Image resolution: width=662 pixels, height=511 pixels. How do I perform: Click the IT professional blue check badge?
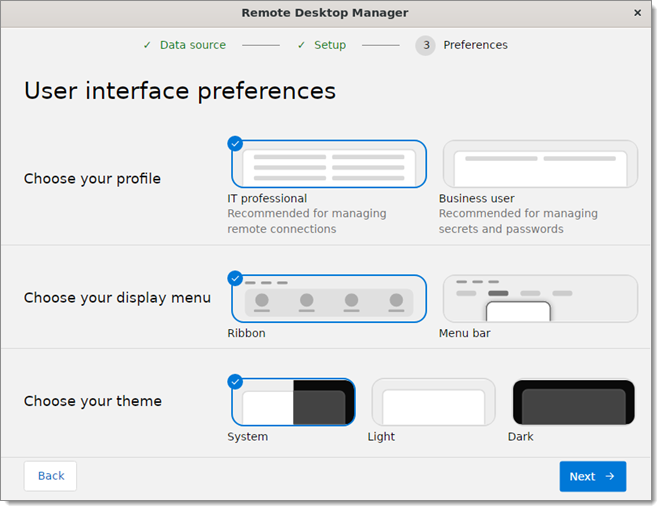(x=235, y=144)
